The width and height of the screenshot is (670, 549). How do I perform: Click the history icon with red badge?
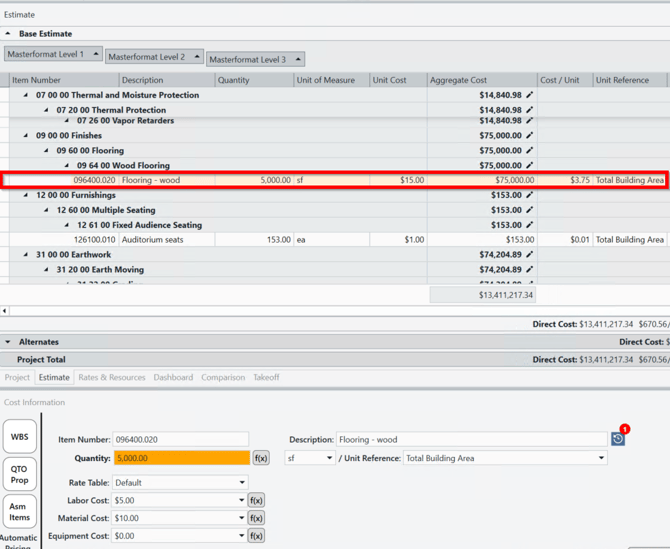tap(618, 438)
